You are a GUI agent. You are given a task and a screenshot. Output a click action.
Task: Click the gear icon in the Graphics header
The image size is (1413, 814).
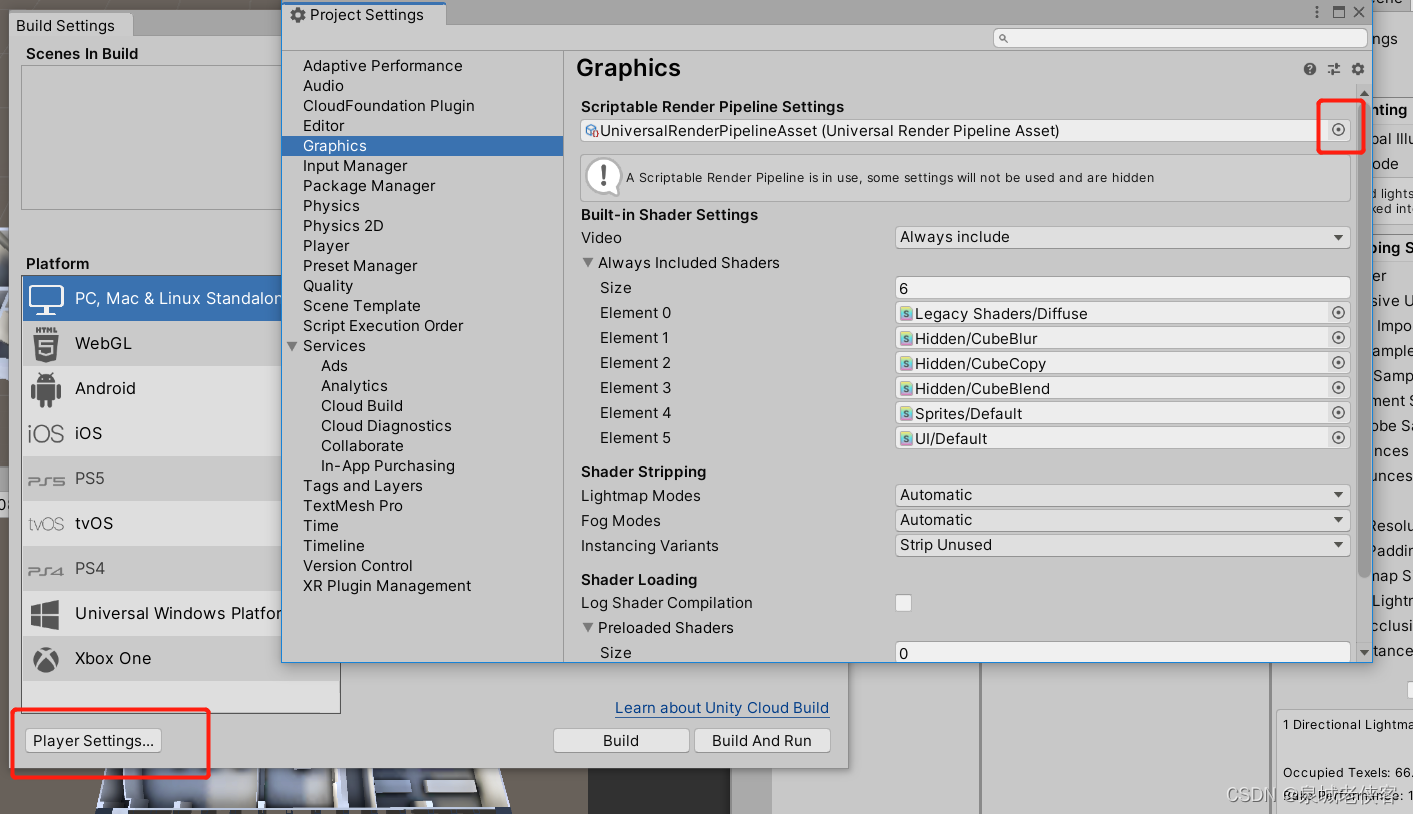[1357, 69]
